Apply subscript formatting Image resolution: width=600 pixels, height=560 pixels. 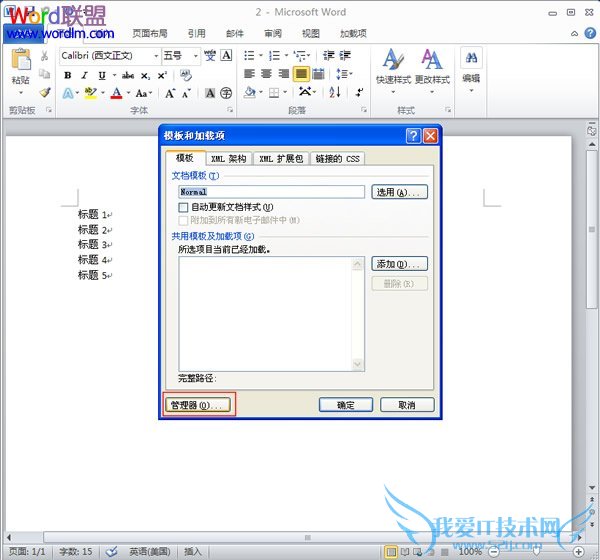(145, 76)
